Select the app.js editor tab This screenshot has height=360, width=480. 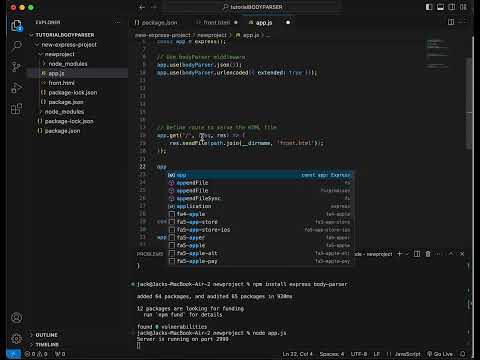pyautogui.click(x=264, y=23)
